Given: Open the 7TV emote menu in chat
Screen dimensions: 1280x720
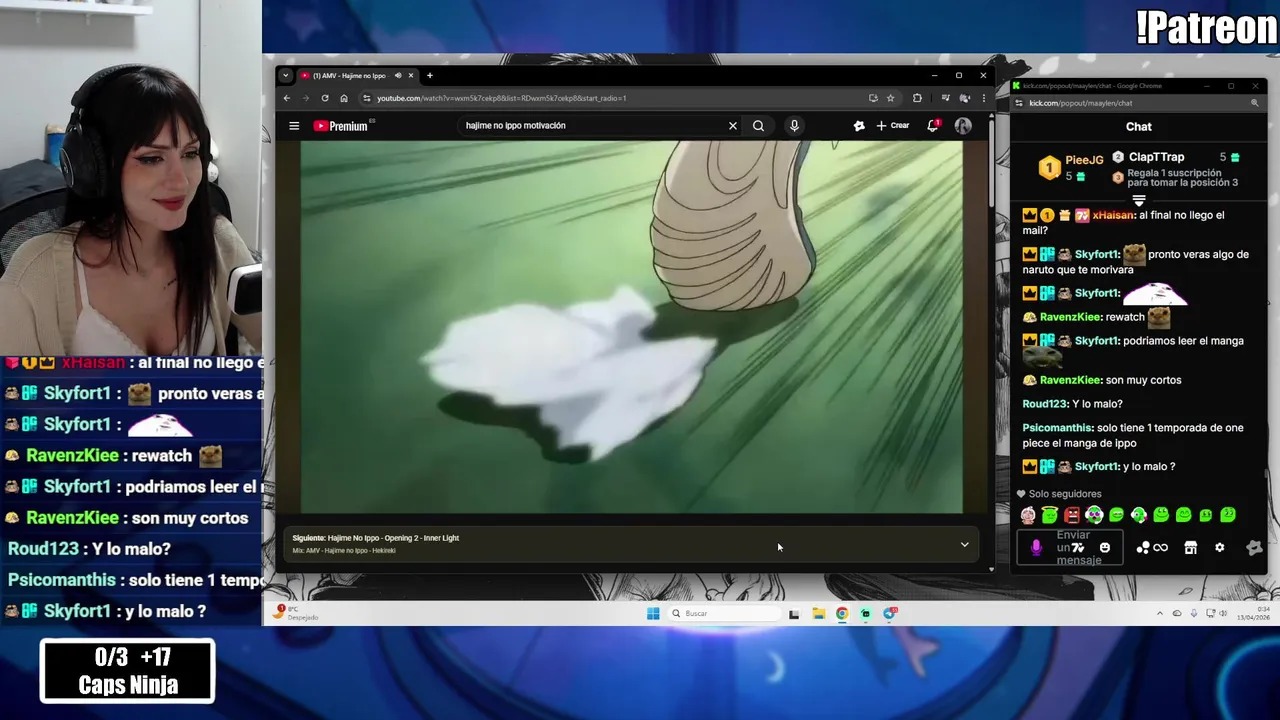Looking at the screenshot, I should coord(1077,548).
